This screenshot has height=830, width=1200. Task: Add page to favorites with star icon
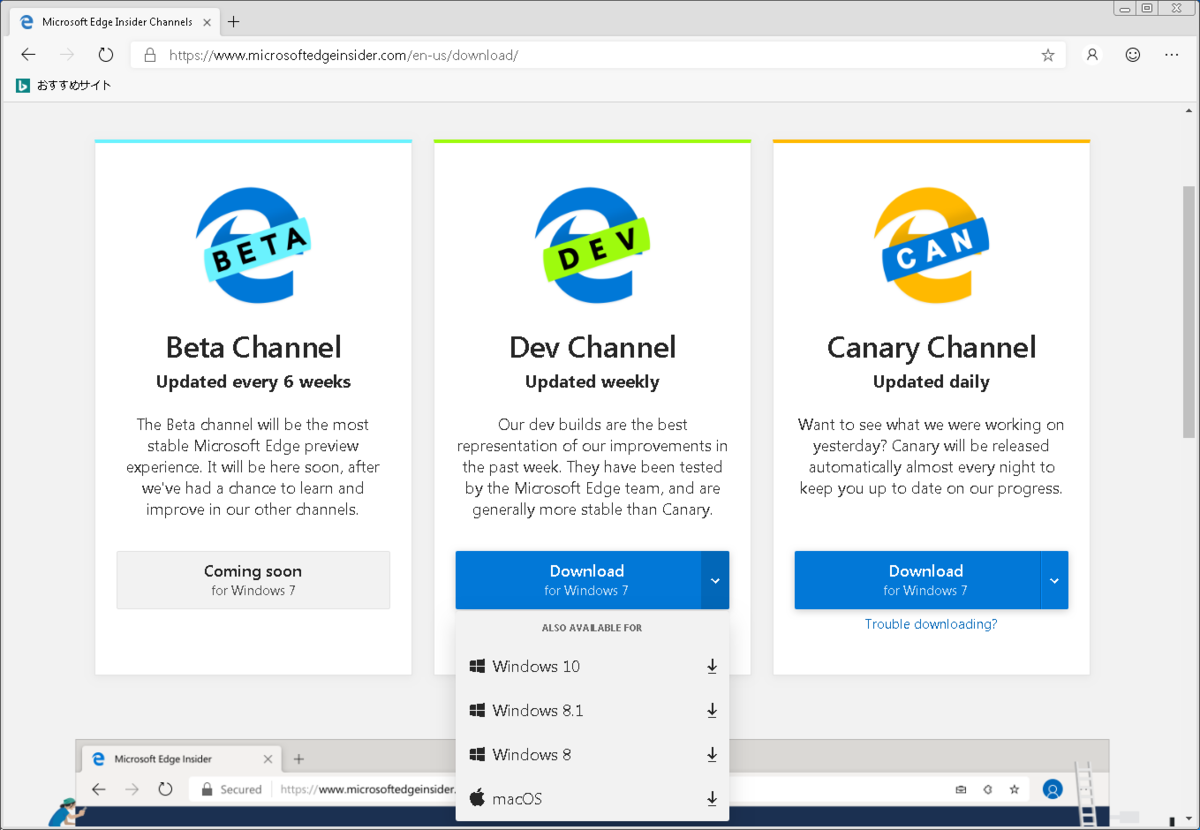[1048, 55]
